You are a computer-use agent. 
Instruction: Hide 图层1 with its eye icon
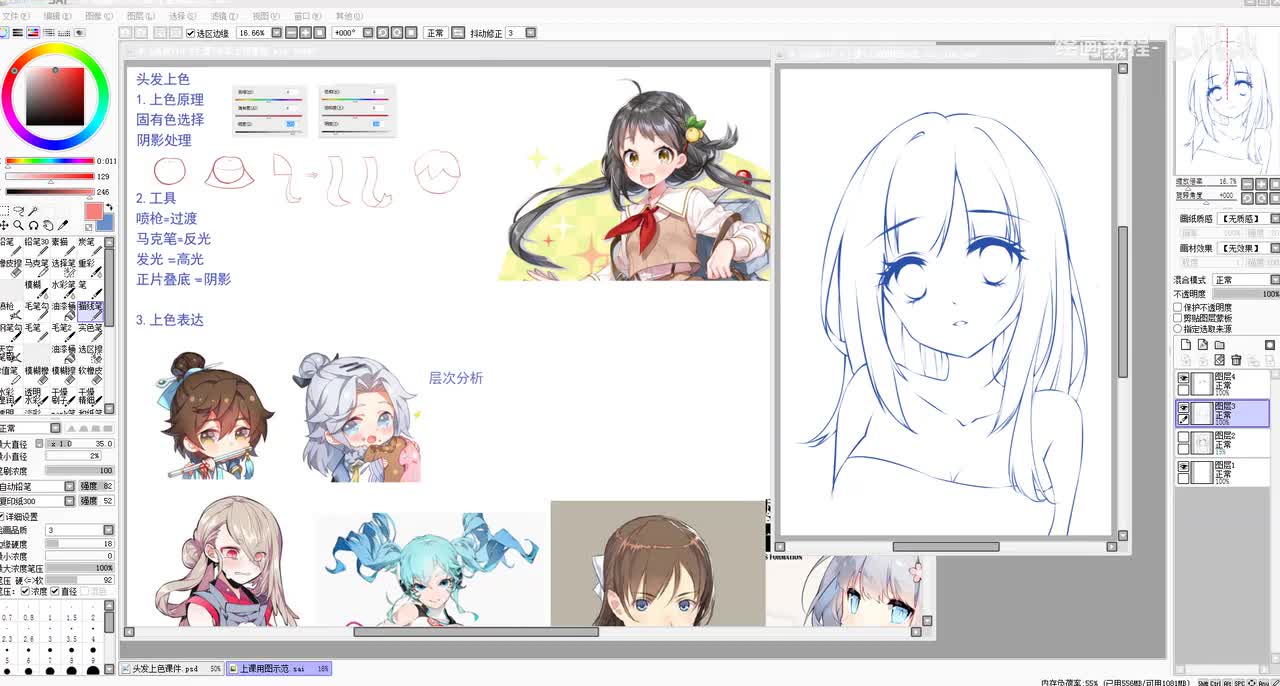point(1184,466)
